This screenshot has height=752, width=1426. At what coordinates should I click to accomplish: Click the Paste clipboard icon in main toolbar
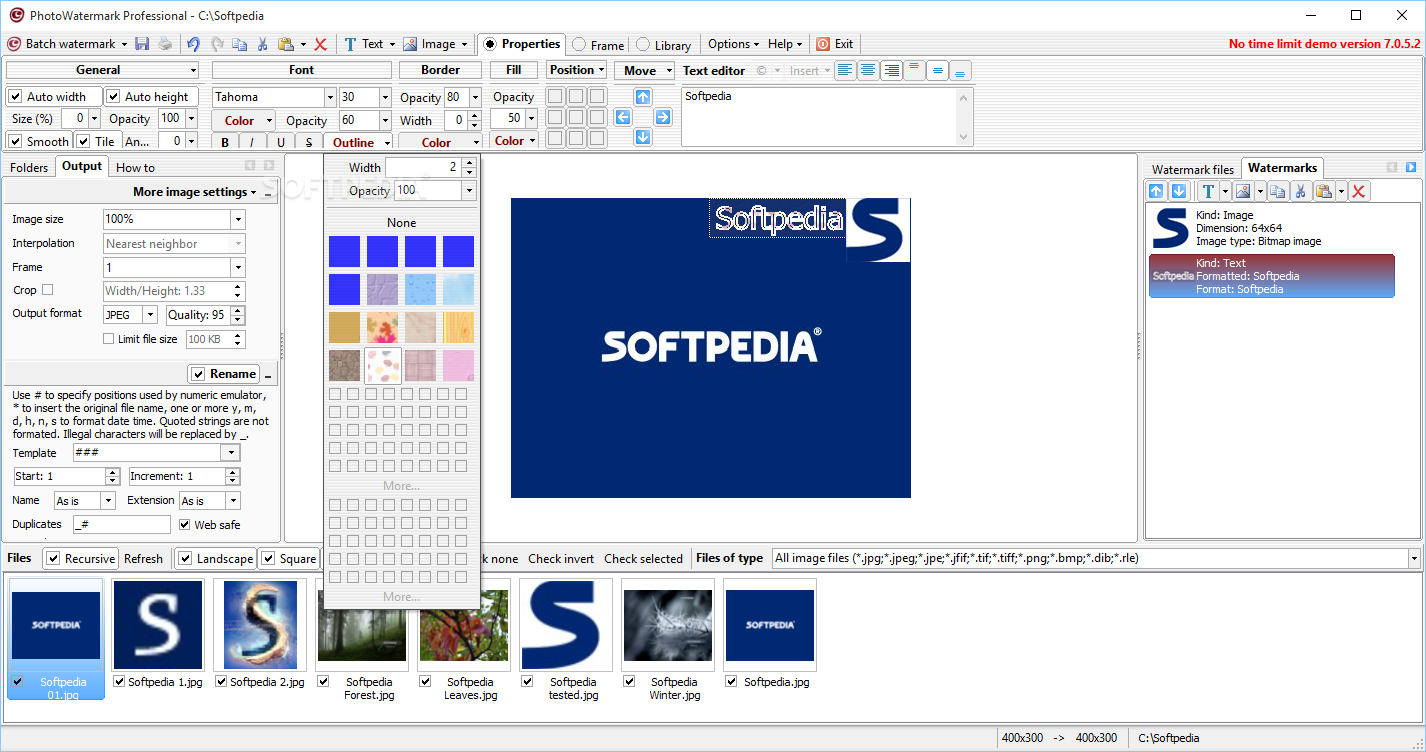click(x=286, y=44)
